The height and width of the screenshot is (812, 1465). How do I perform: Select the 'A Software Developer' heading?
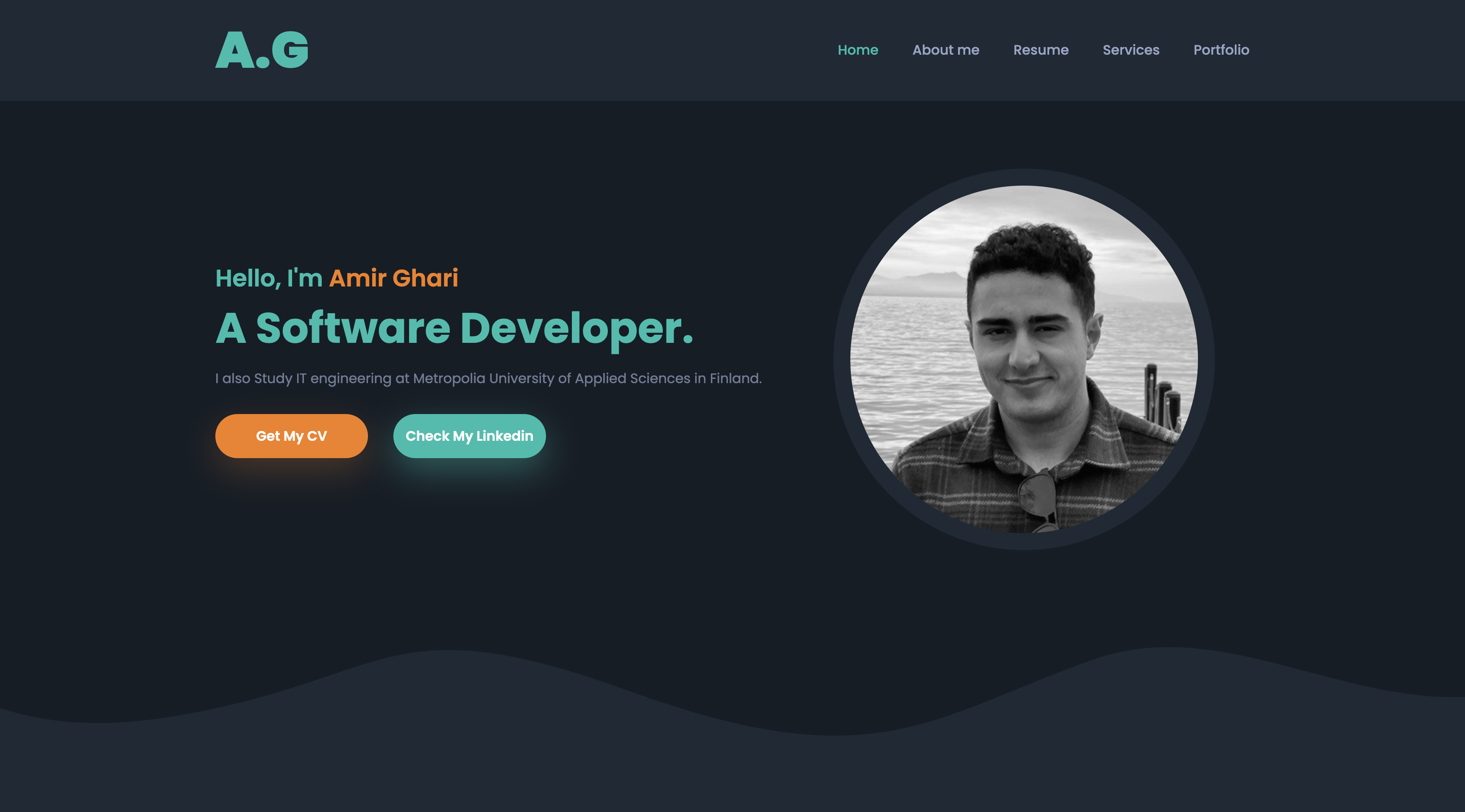455,328
